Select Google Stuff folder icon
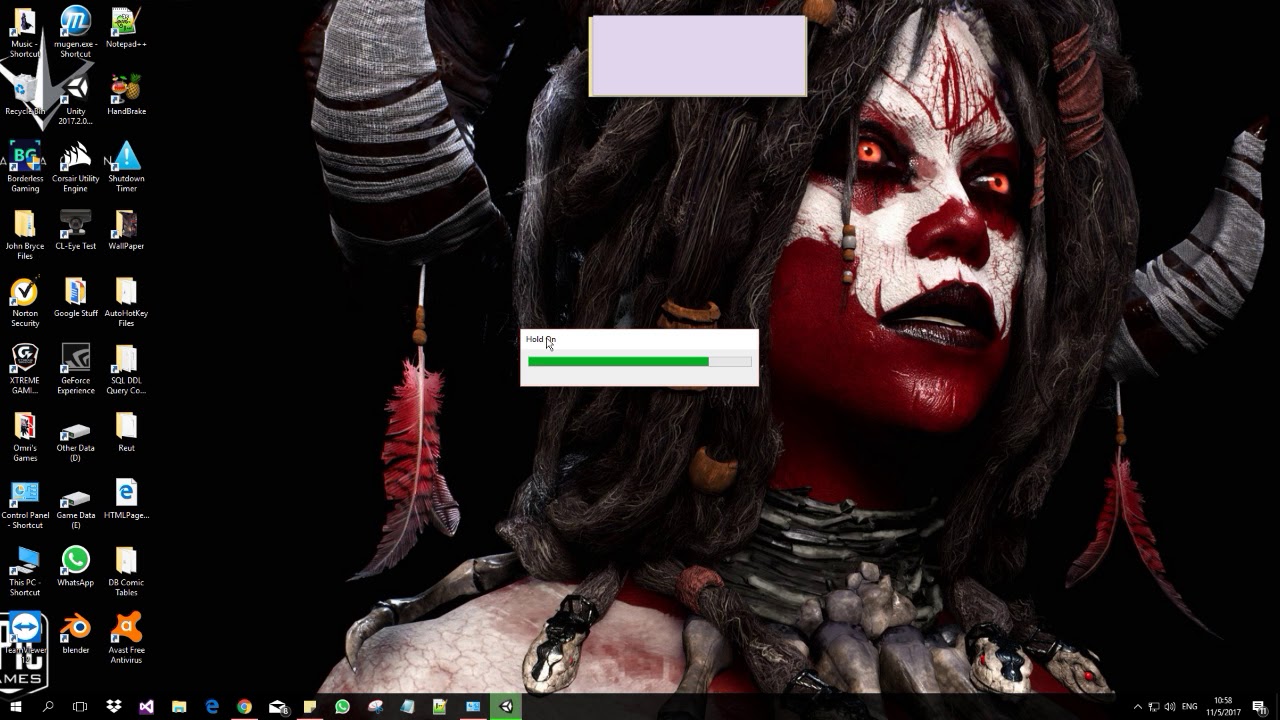1280x720 pixels. [75, 298]
